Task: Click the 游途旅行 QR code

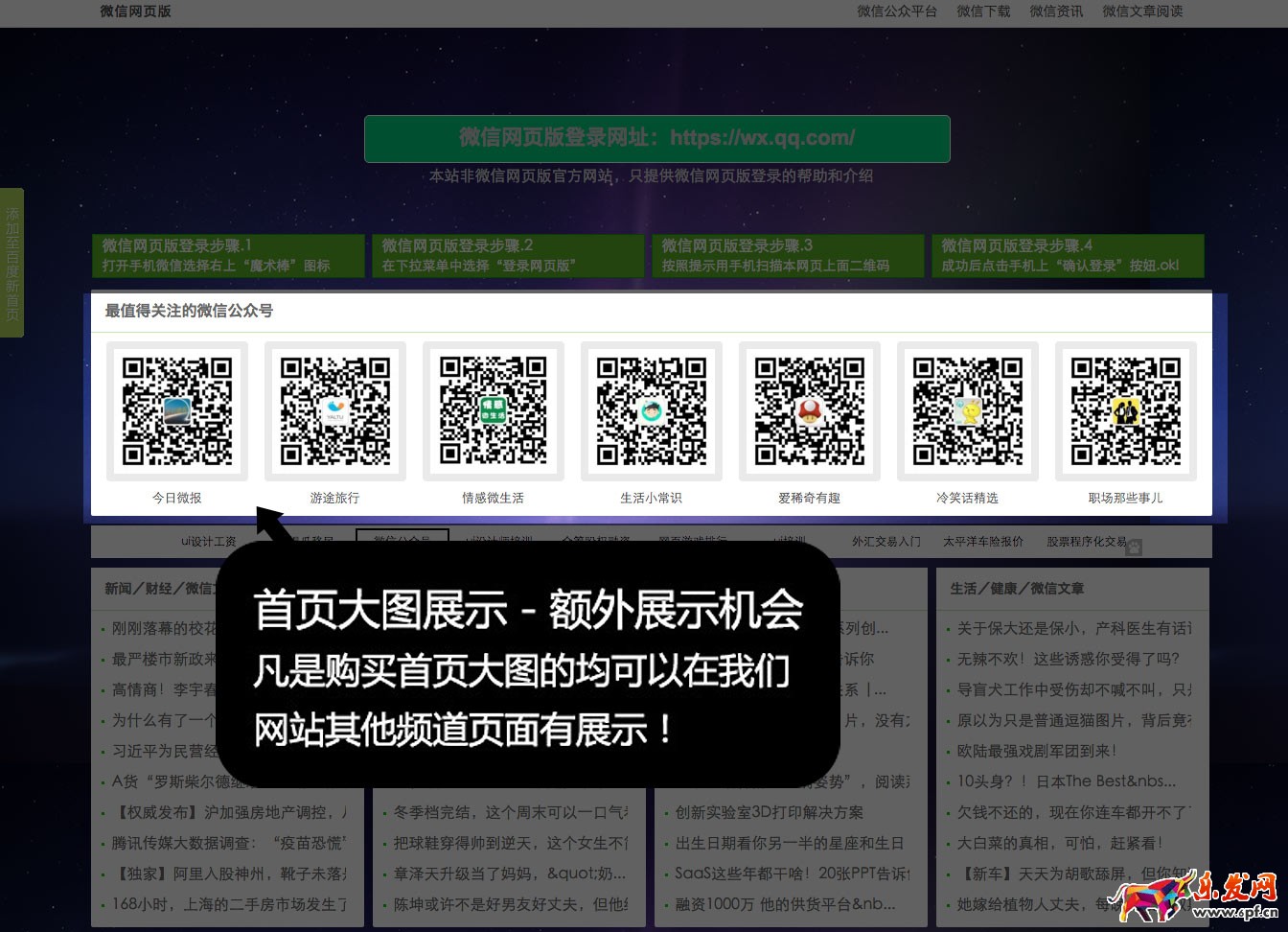Action: pos(335,411)
